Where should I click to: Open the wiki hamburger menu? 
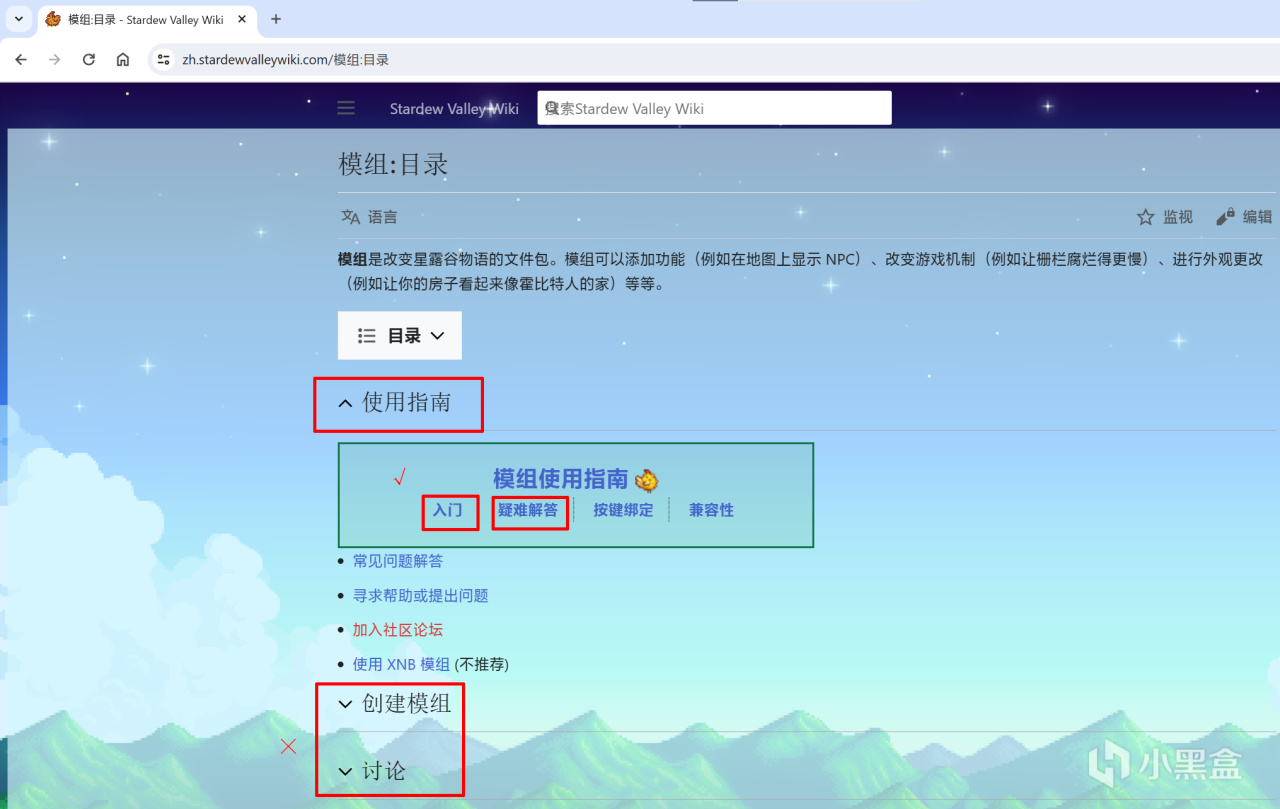[x=346, y=108]
